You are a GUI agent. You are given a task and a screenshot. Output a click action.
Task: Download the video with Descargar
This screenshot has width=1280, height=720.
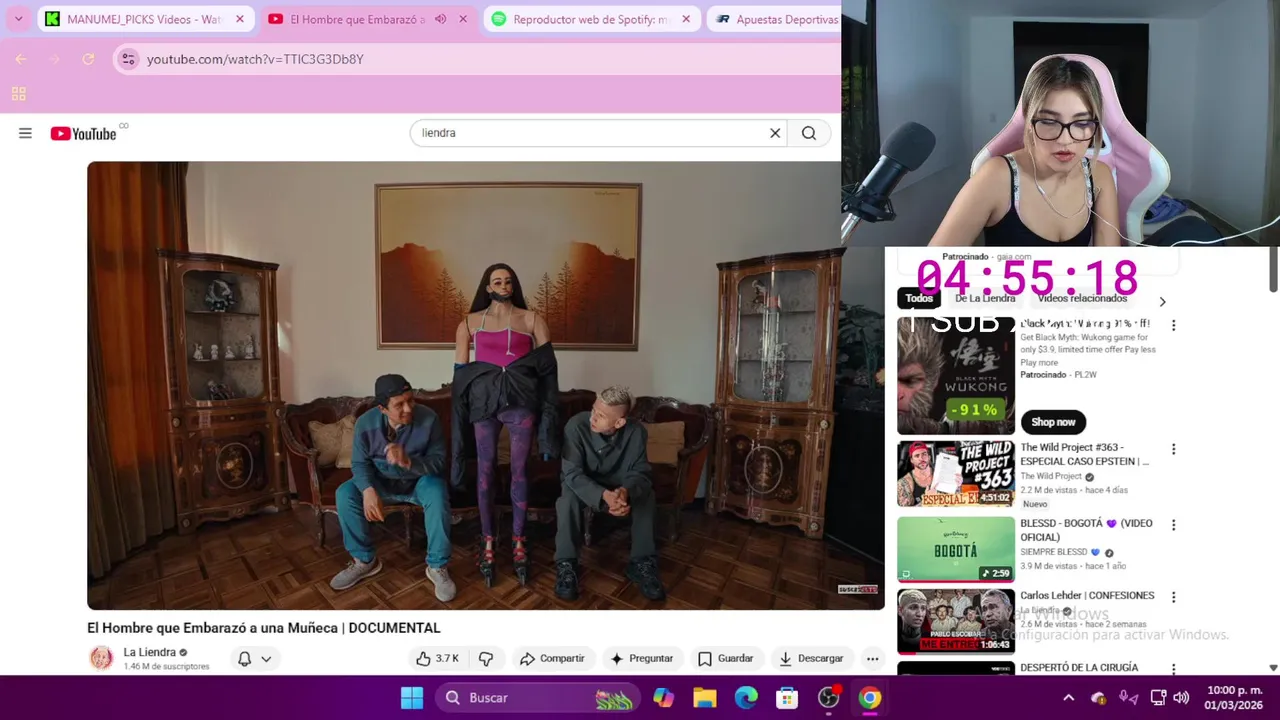point(811,658)
